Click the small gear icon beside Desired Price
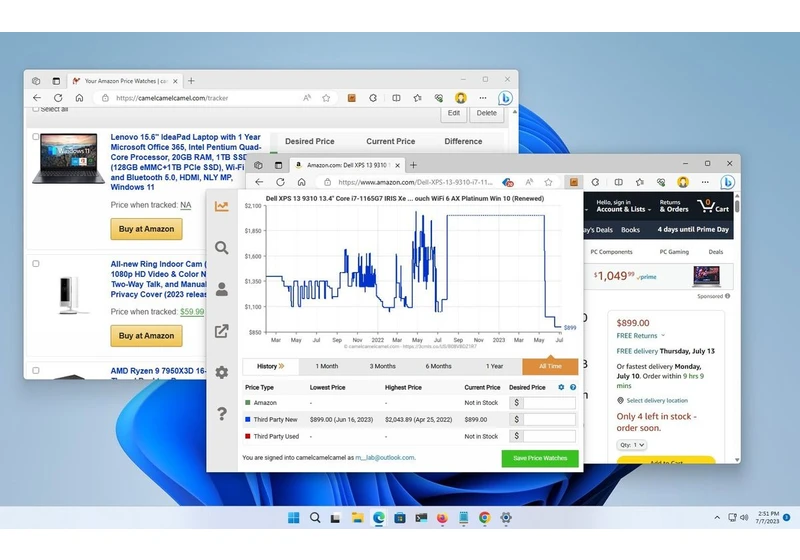Screen dimensions: 800x560 point(561,388)
